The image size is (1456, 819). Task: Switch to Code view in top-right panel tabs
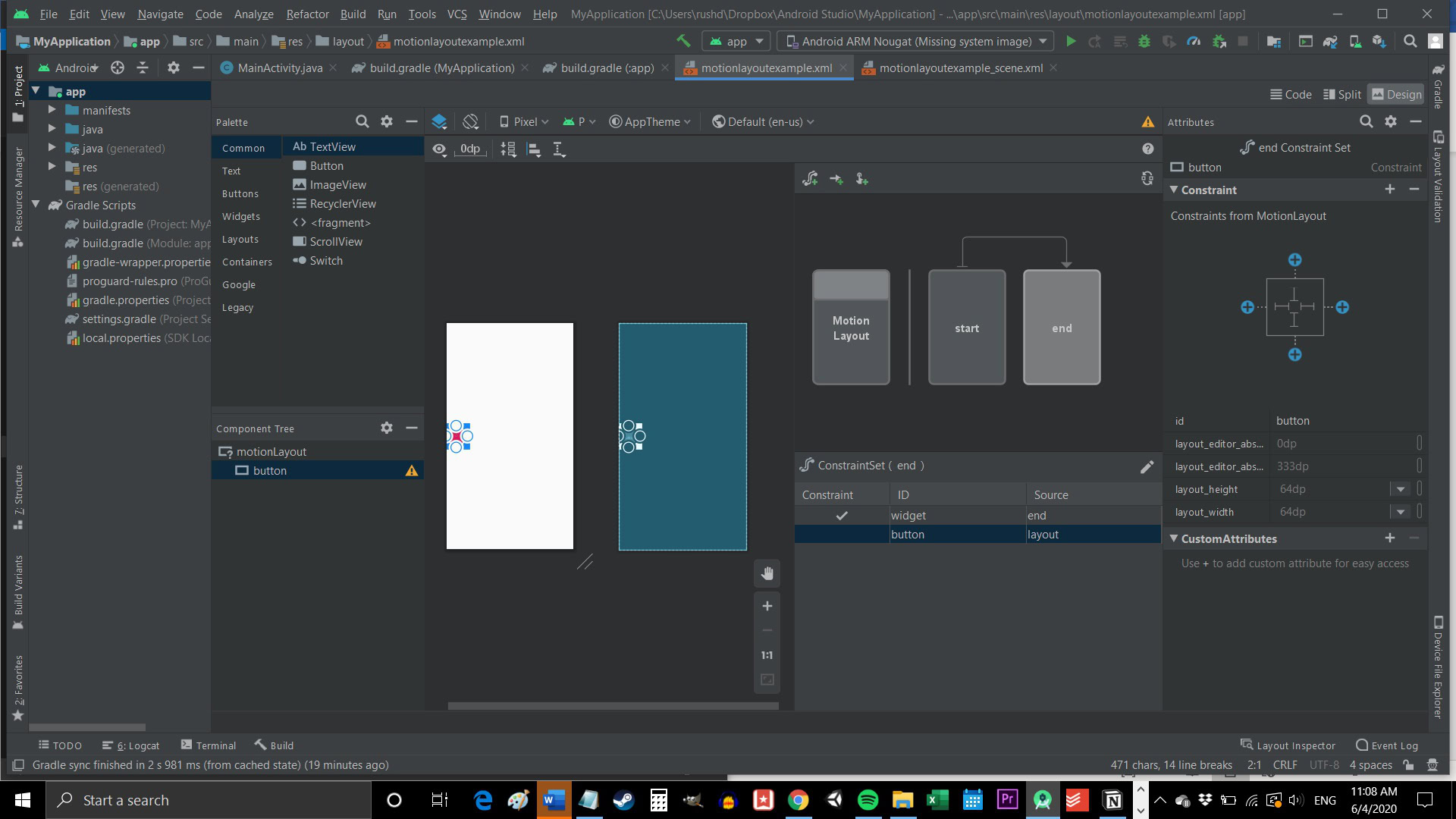[x=1297, y=94]
